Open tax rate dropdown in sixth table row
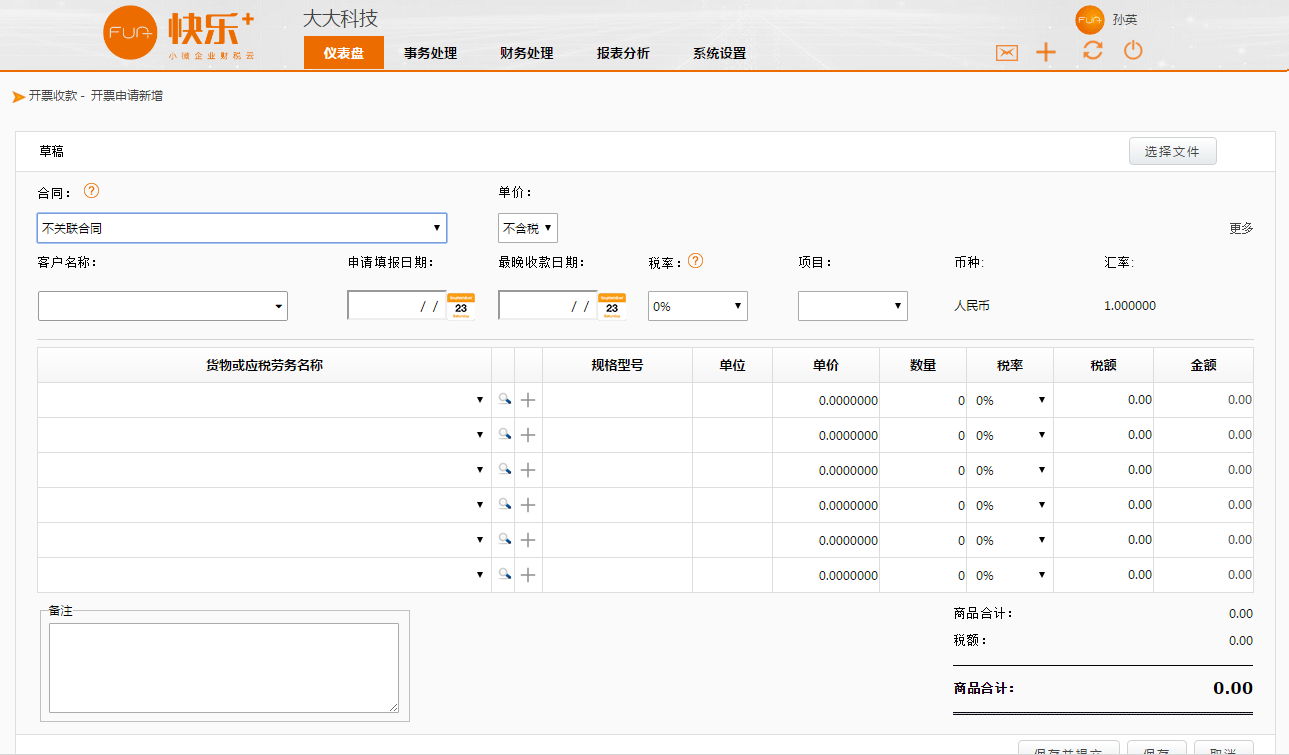1289x755 pixels. click(x=1010, y=575)
